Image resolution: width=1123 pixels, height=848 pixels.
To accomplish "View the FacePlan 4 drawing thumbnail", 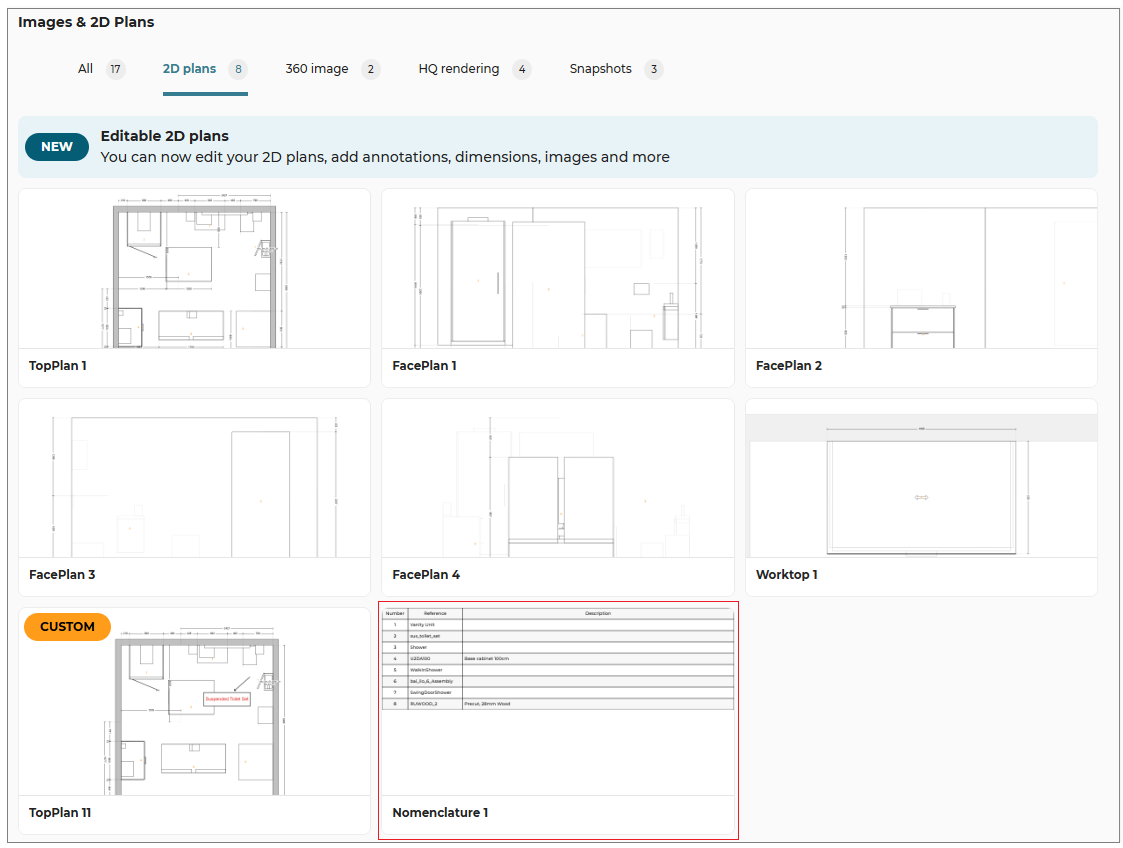I will pos(557,480).
